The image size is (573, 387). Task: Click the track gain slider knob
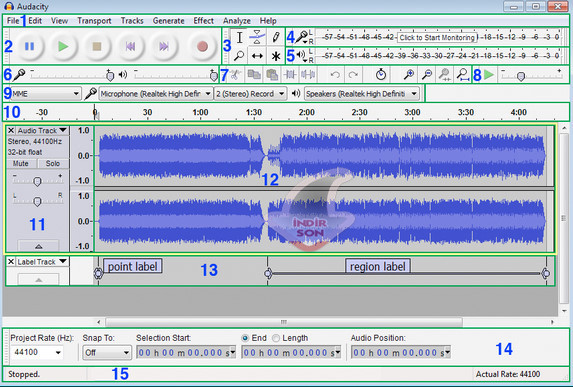37,181
